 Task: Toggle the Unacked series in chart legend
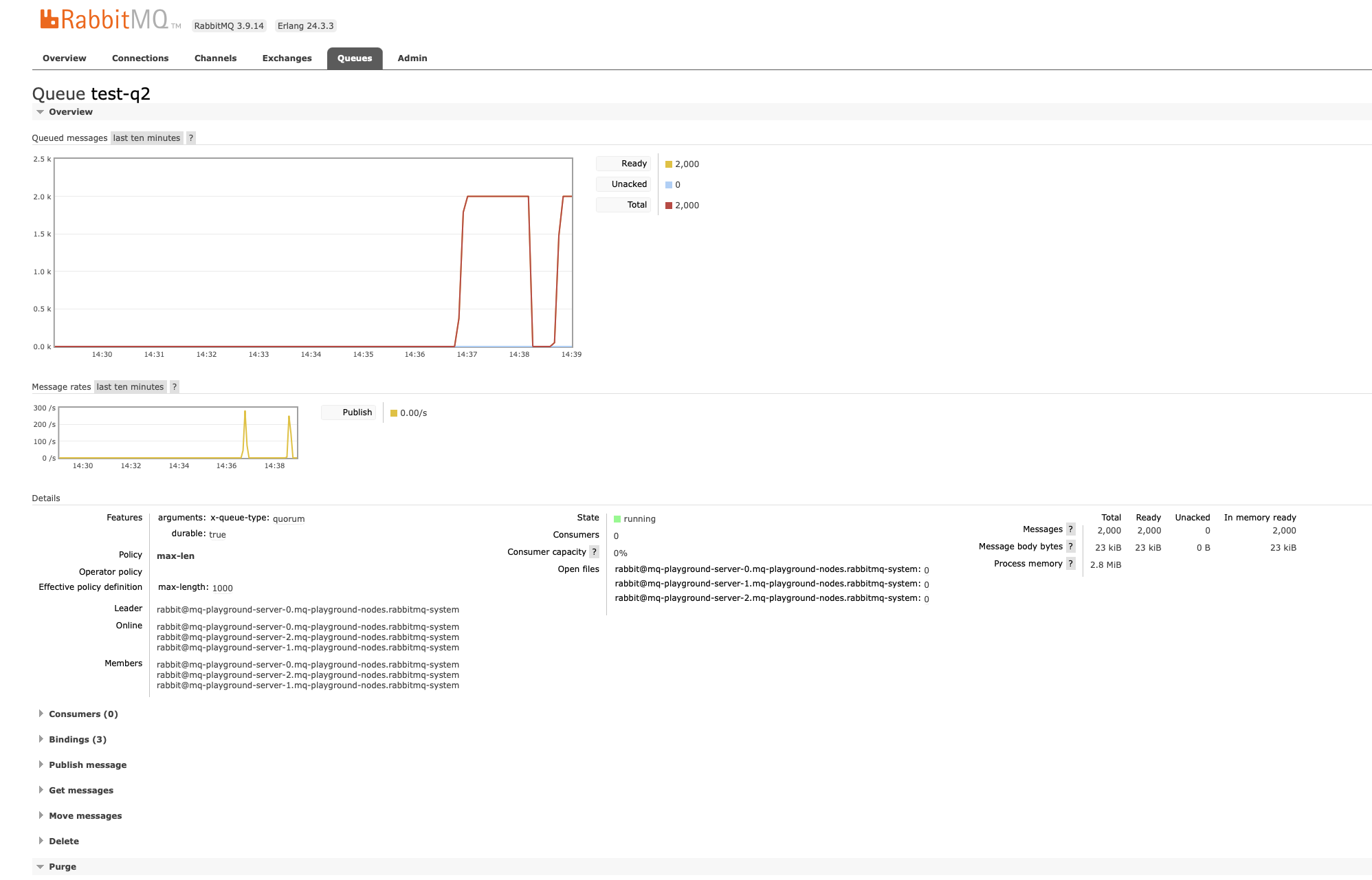(x=623, y=184)
